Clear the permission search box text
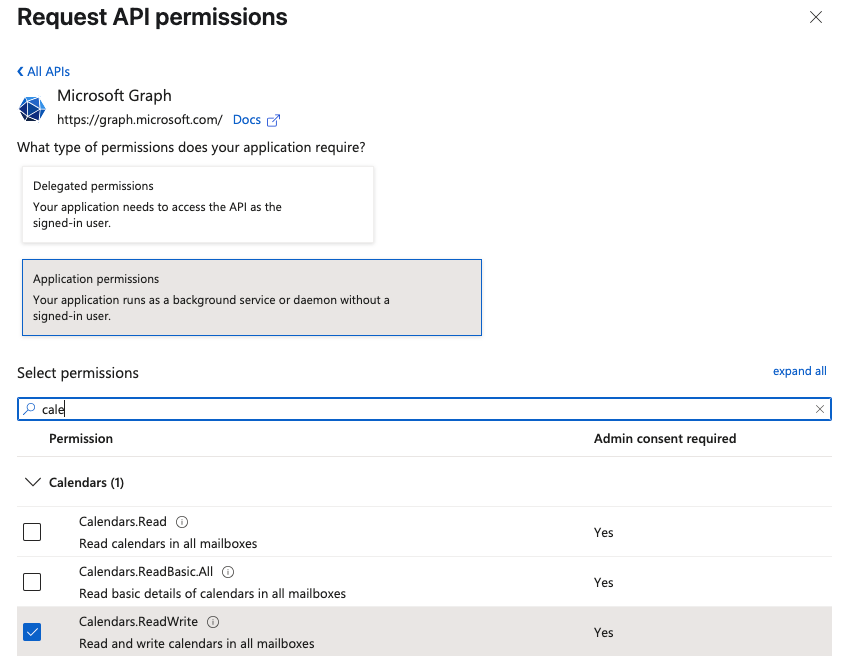 820,409
